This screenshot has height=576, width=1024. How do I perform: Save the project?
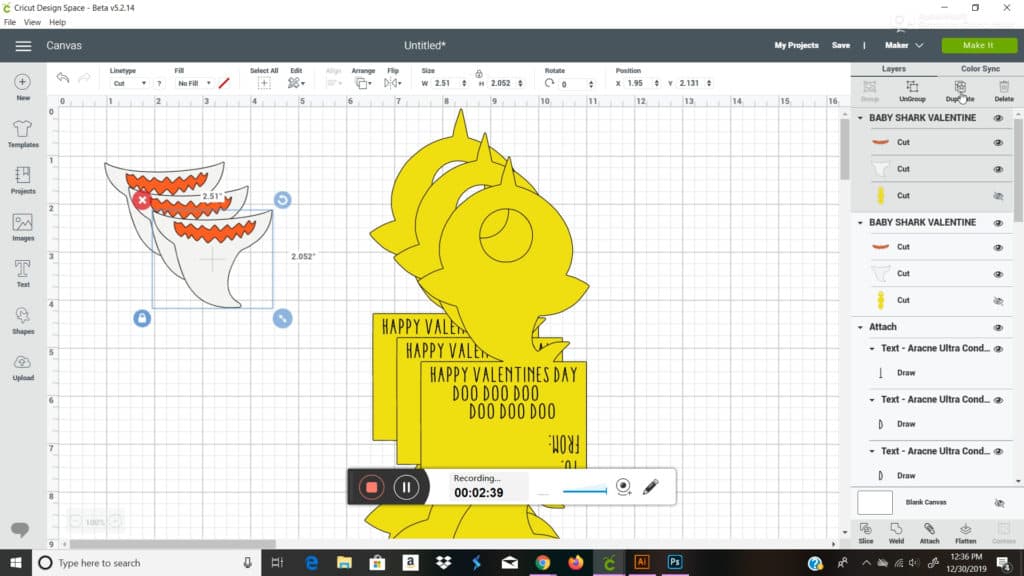[x=840, y=46]
